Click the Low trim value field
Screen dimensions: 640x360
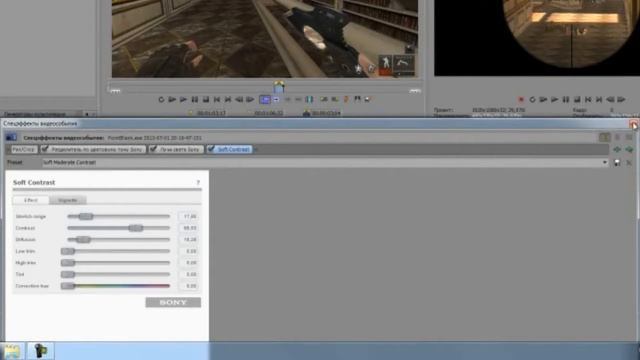click(189, 251)
